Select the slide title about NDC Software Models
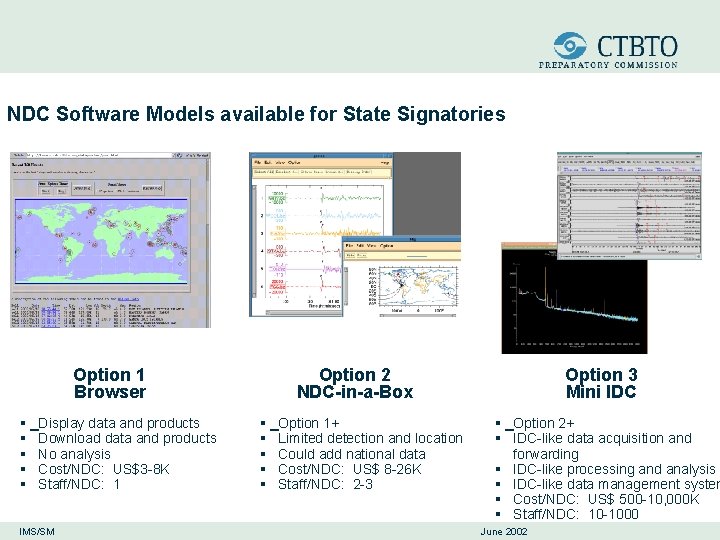Screen dimensions: 720x540 [256, 114]
